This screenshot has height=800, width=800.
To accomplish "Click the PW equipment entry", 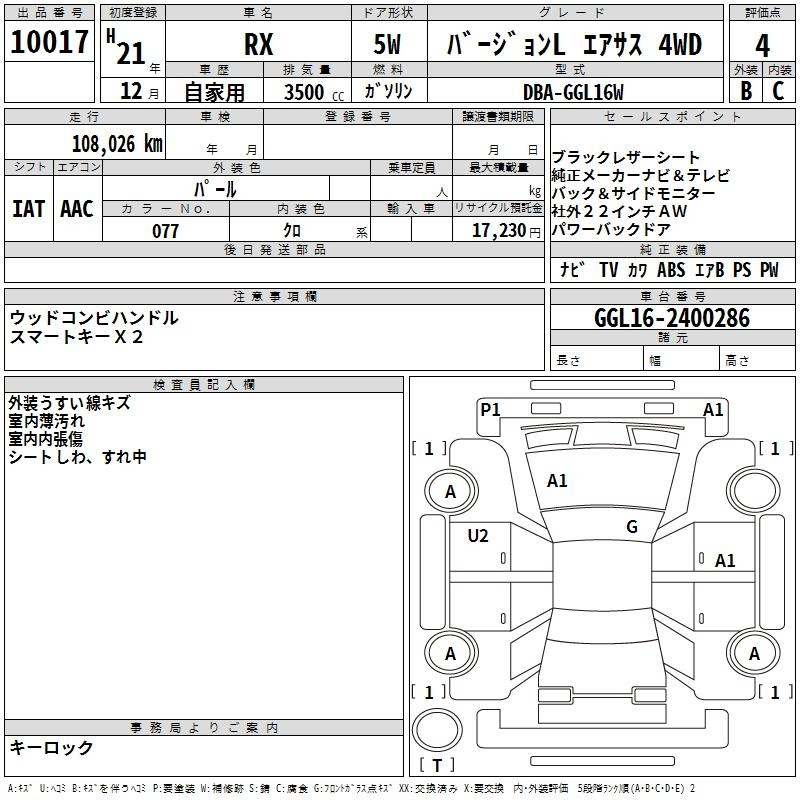I will [x=769, y=269].
